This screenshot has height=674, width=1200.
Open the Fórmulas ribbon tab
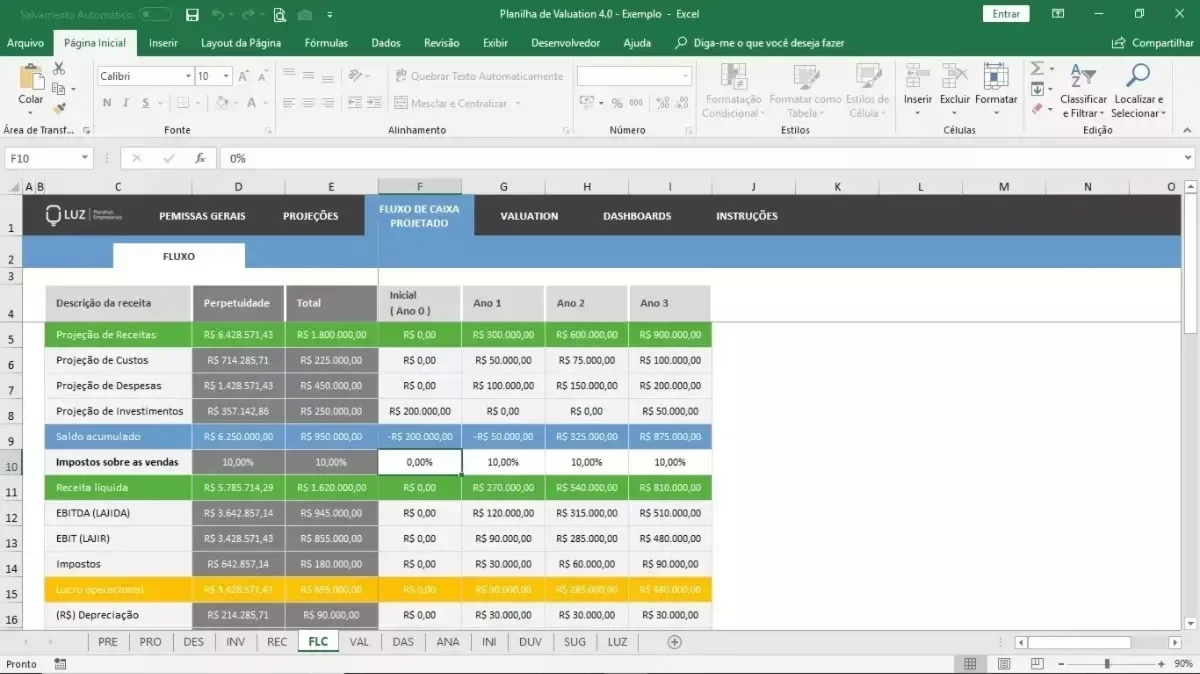326,43
